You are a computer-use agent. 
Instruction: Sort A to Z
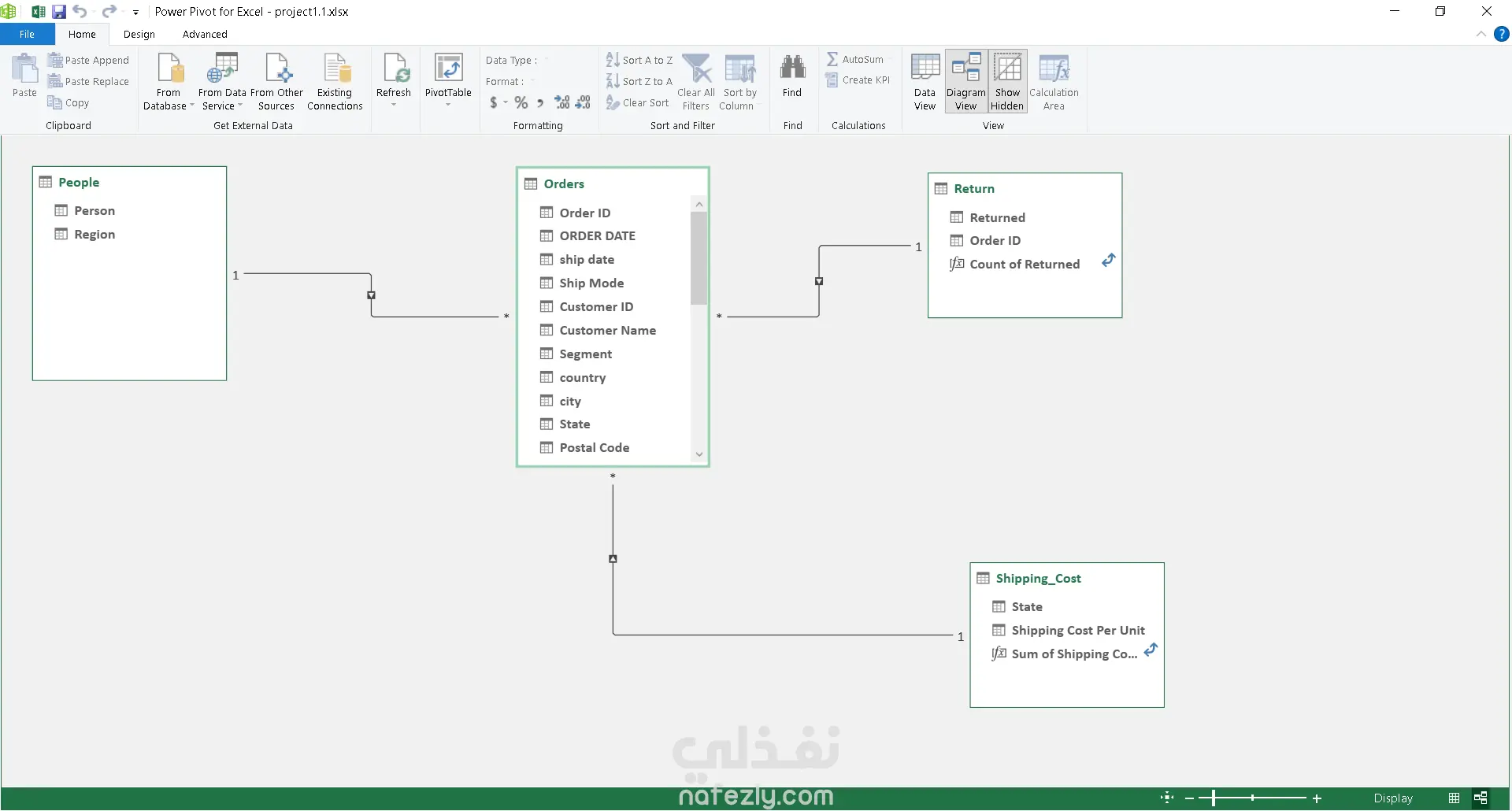[x=639, y=60]
